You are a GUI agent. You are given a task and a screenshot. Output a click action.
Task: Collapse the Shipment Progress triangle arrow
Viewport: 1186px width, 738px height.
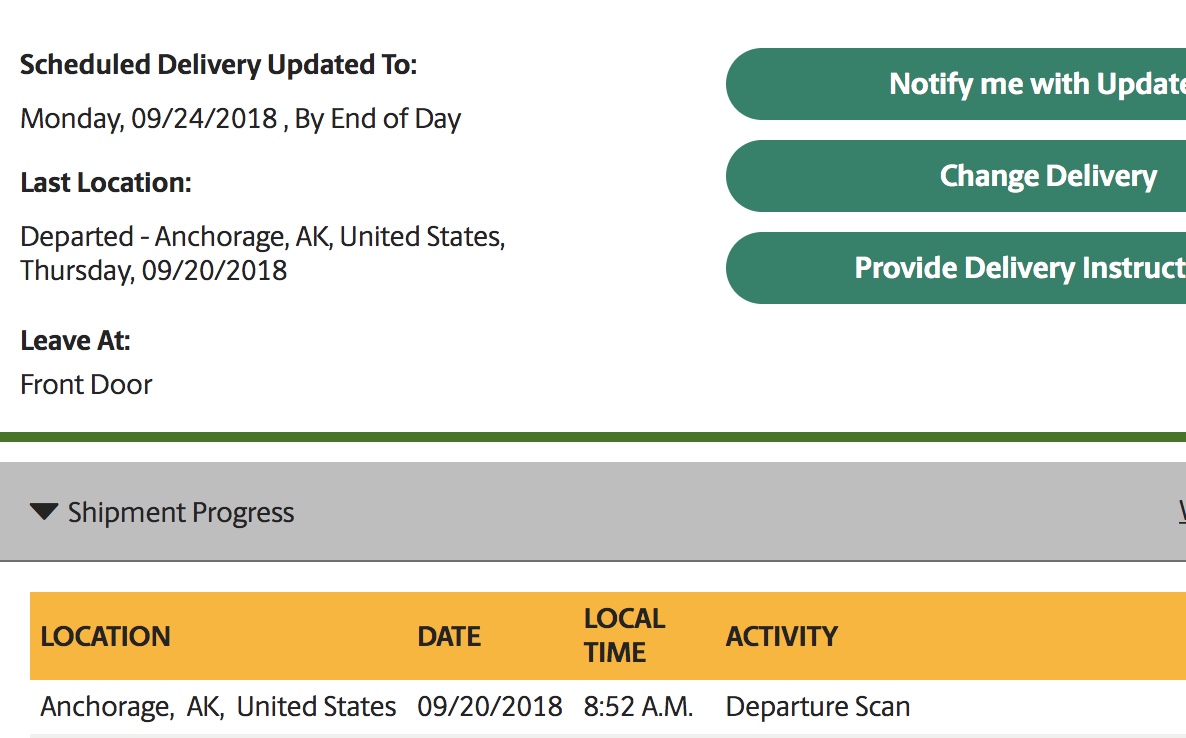[x=44, y=512]
